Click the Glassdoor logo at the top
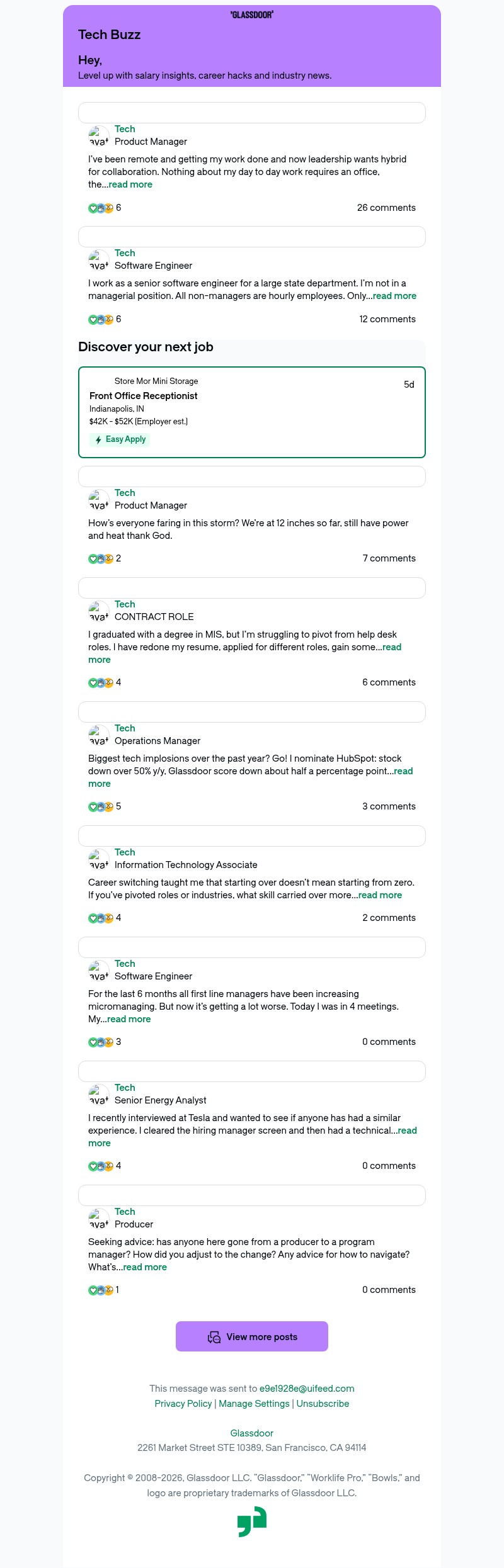504x1568 pixels. [252, 15]
